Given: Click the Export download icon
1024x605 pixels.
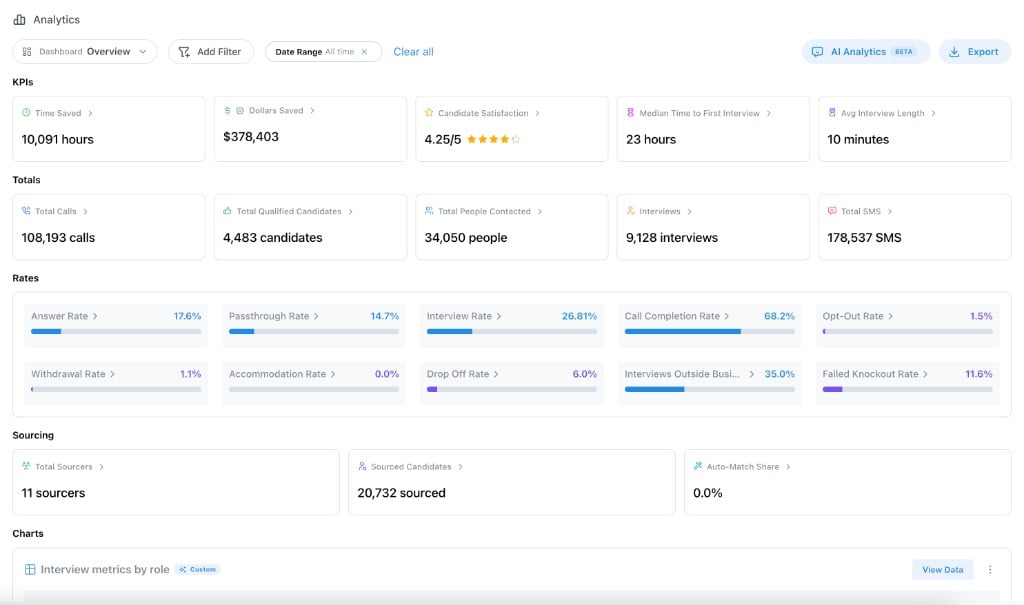Looking at the screenshot, I should pyautogui.click(x=954, y=52).
